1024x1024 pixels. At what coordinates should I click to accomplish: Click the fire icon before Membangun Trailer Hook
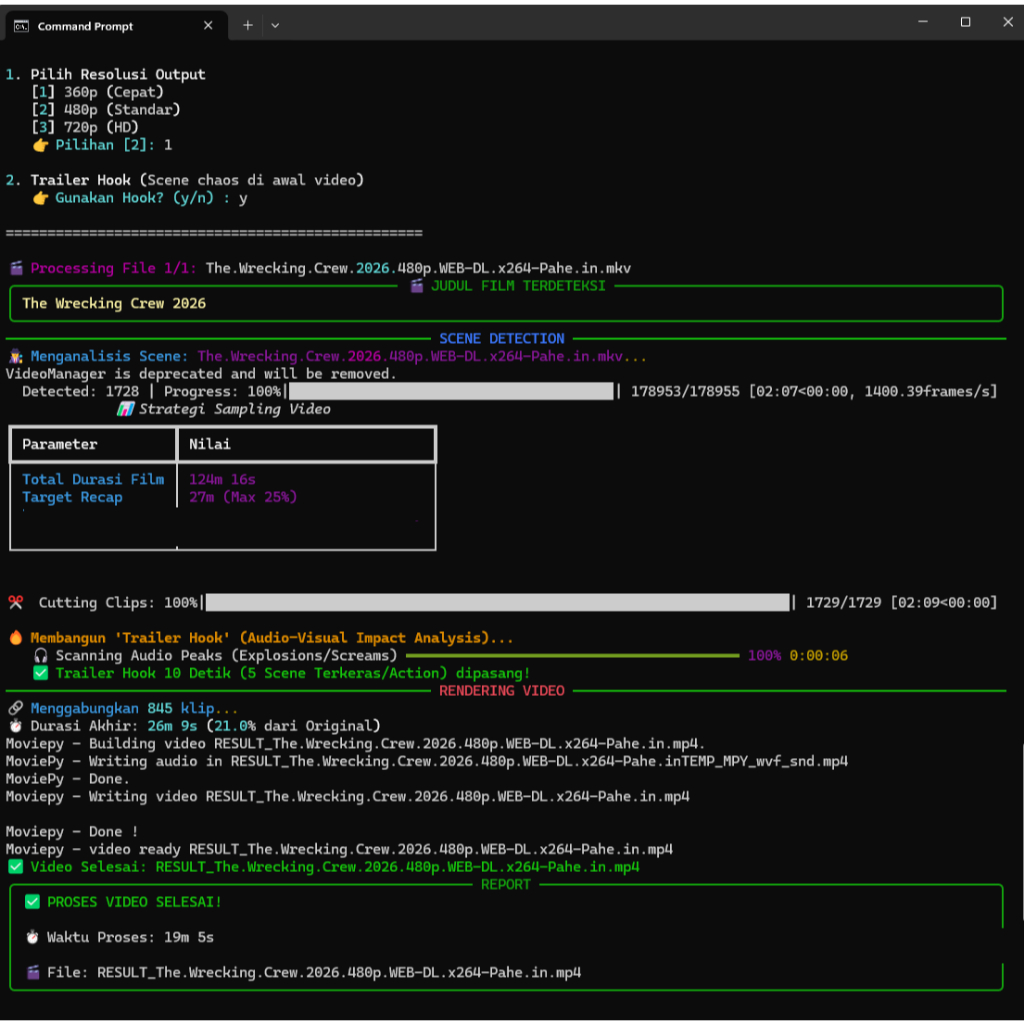(x=15, y=638)
